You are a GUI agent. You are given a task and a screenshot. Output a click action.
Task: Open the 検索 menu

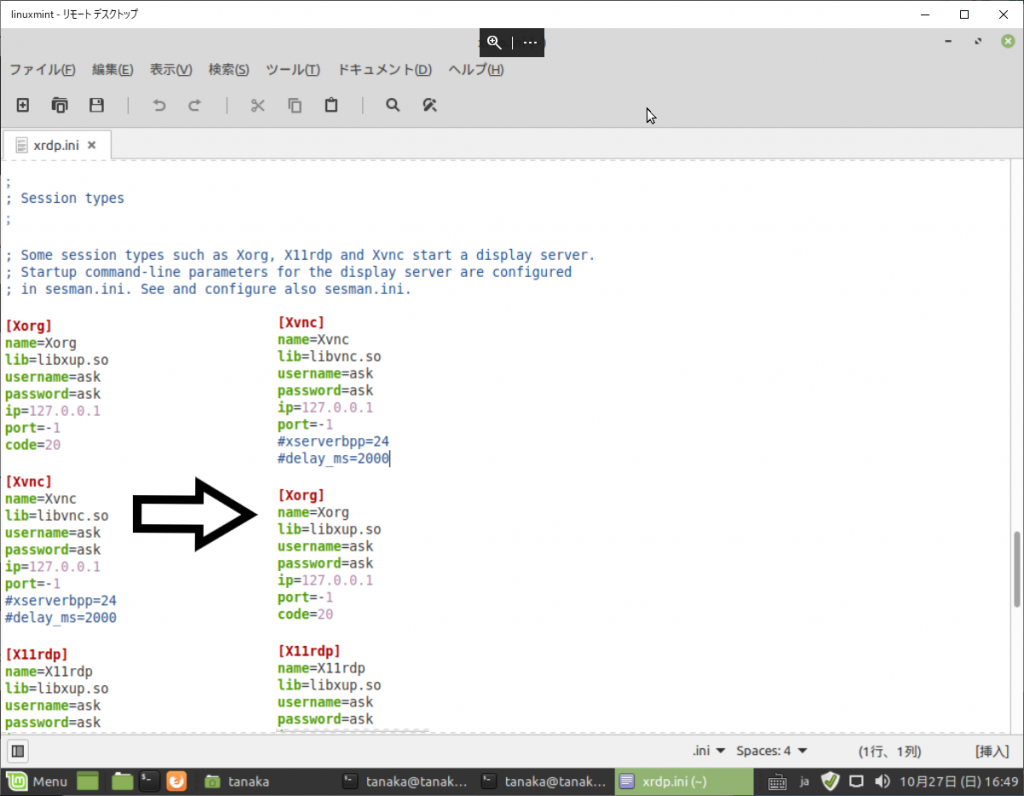click(229, 69)
